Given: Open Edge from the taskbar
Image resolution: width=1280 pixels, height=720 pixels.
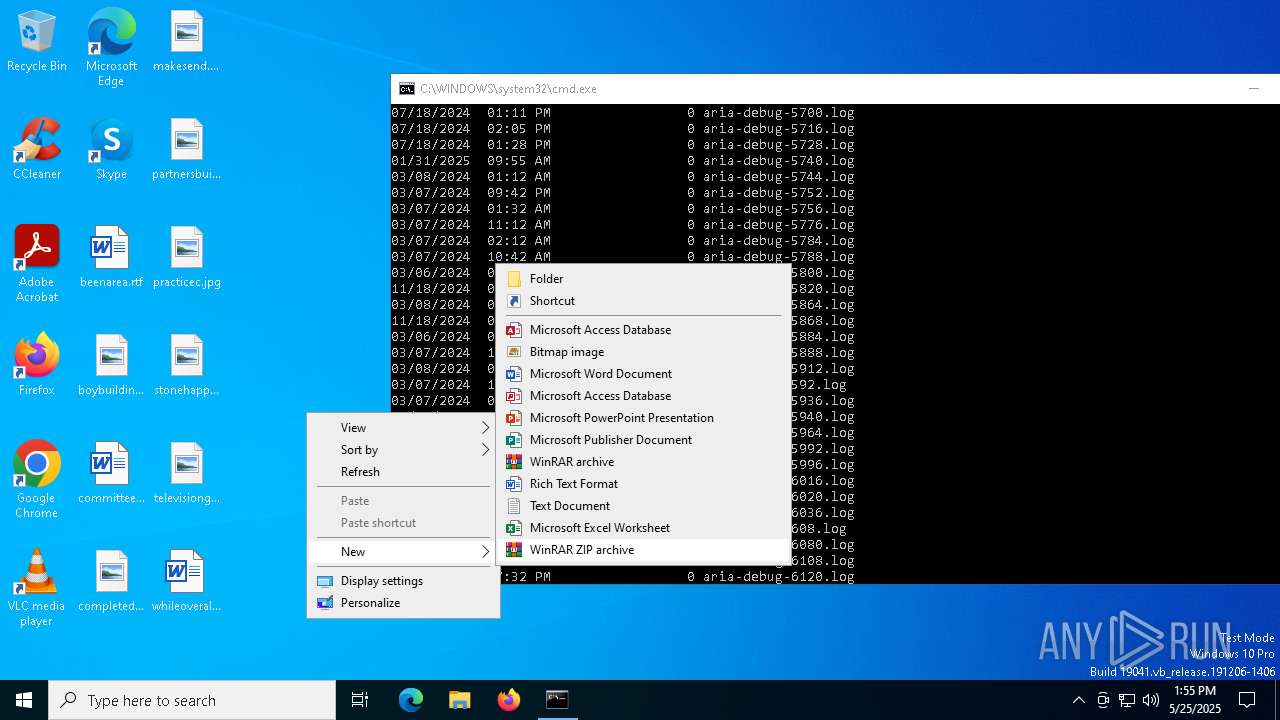Looking at the screenshot, I should [411, 700].
